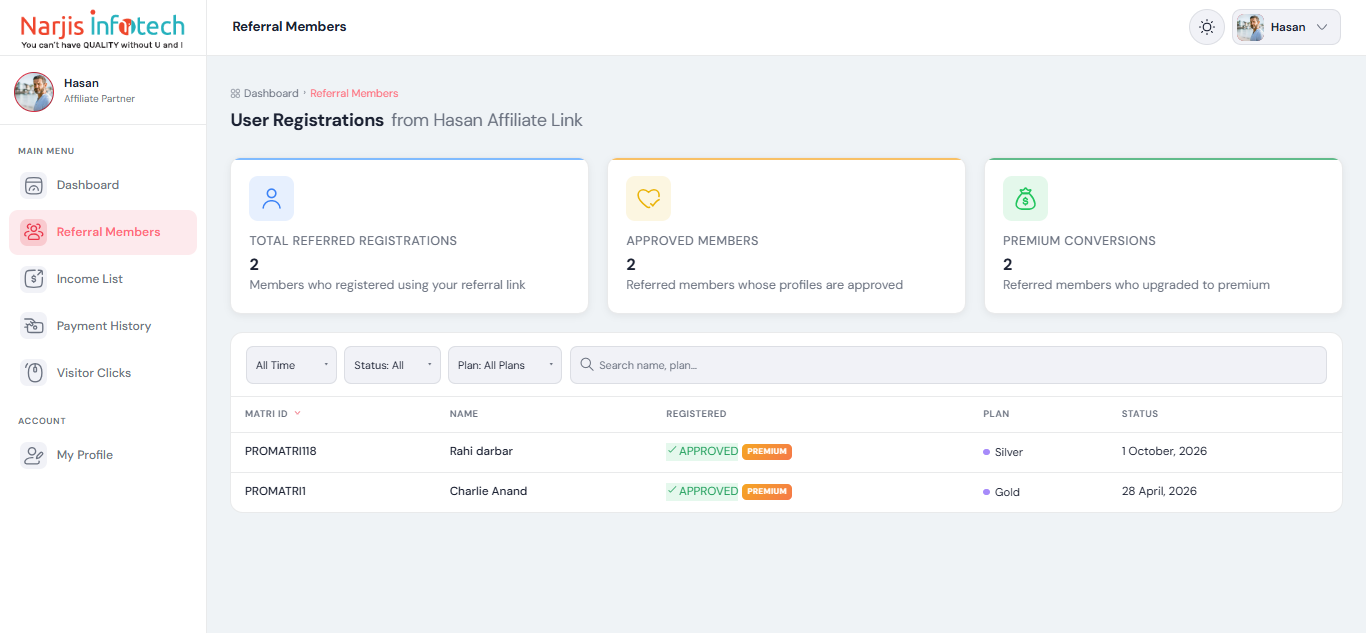Click the NAME column header
The image size is (1366, 633).
(x=464, y=414)
